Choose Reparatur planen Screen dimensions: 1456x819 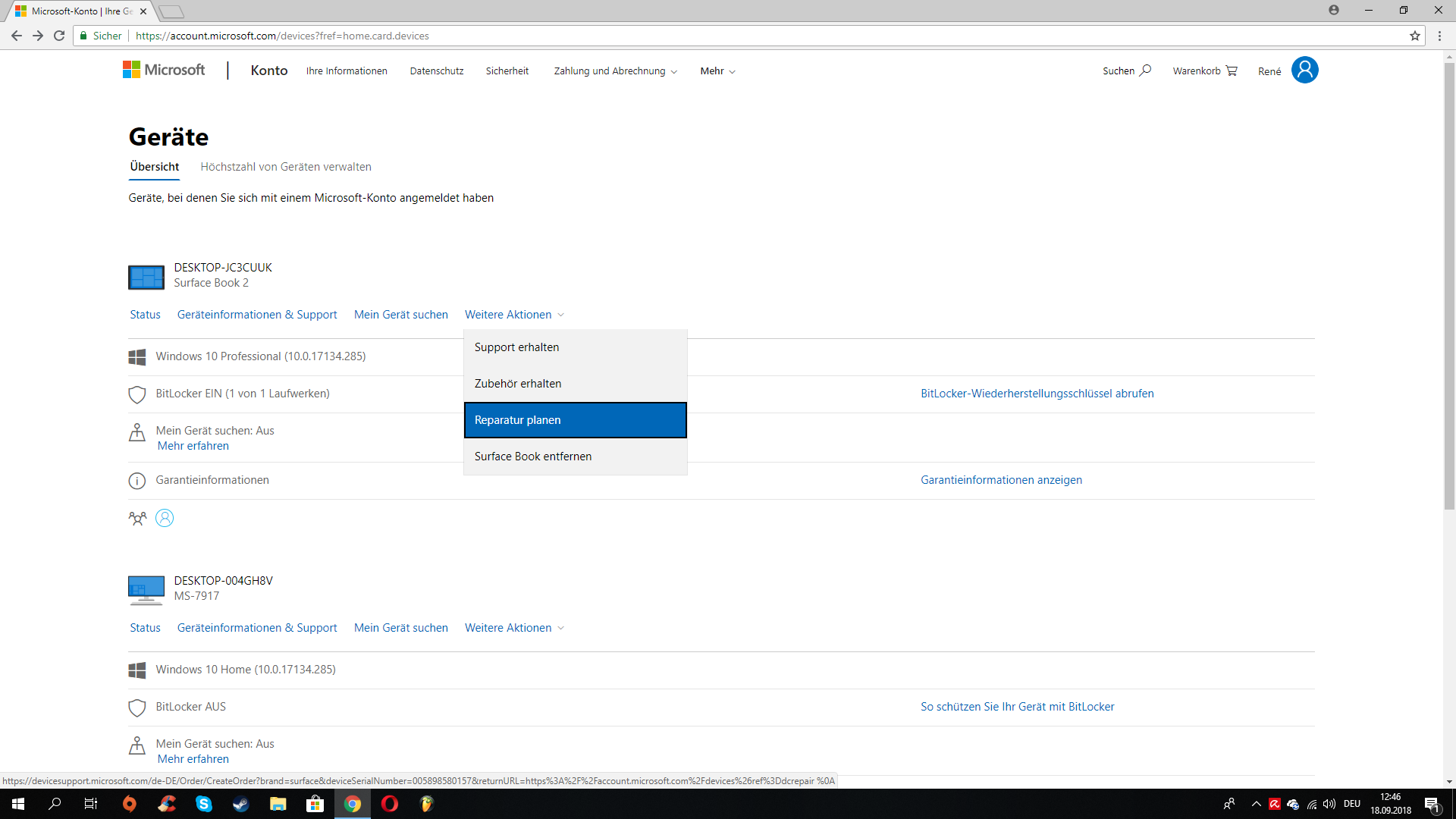576,420
